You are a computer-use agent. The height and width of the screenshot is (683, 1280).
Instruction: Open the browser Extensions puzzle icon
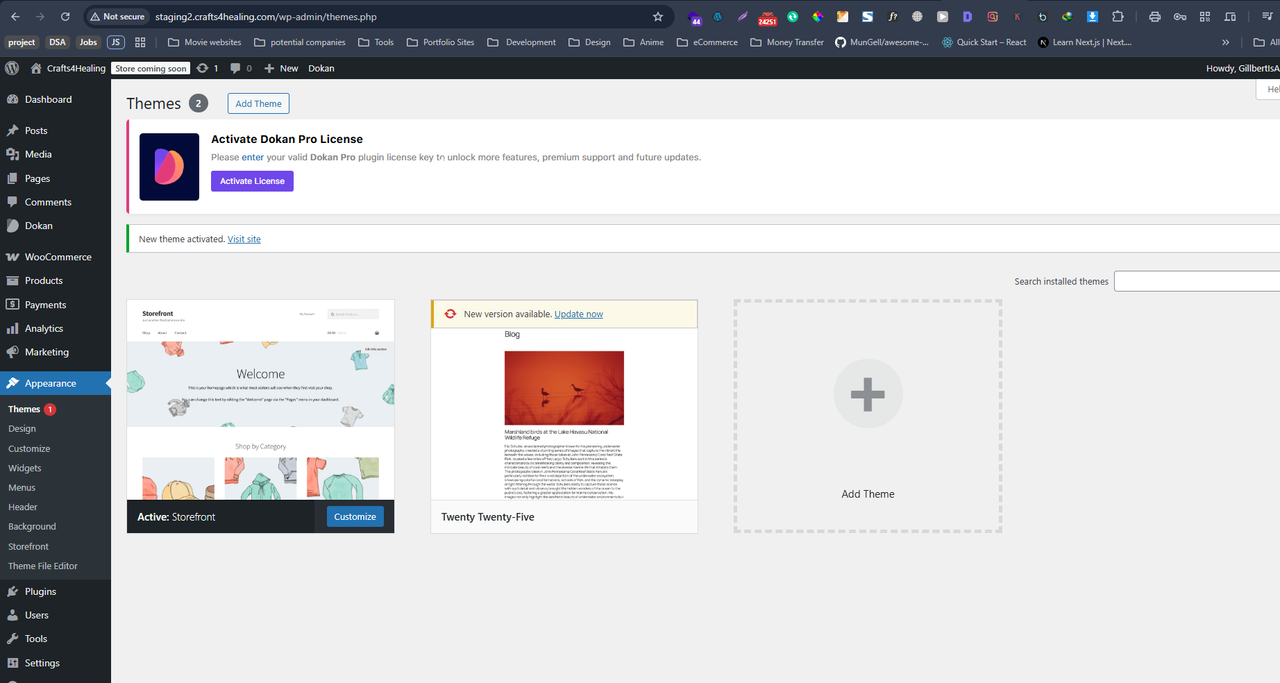(1118, 17)
